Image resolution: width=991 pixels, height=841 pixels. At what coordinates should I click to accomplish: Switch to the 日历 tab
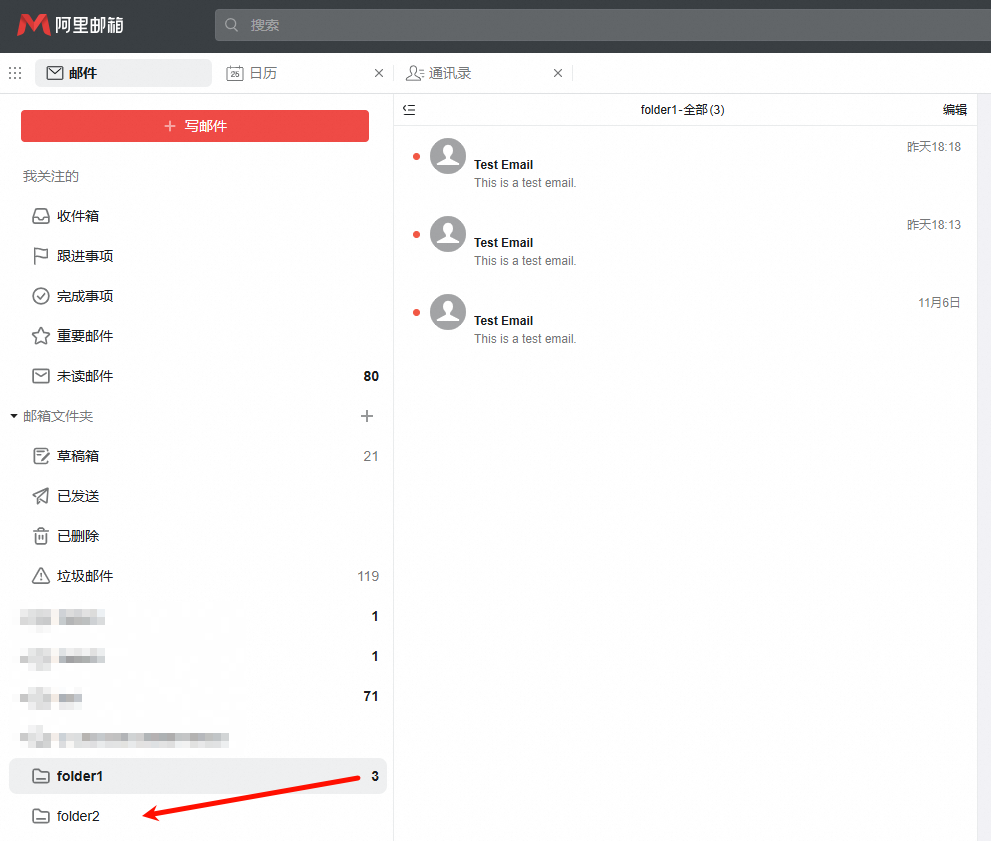[305, 73]
